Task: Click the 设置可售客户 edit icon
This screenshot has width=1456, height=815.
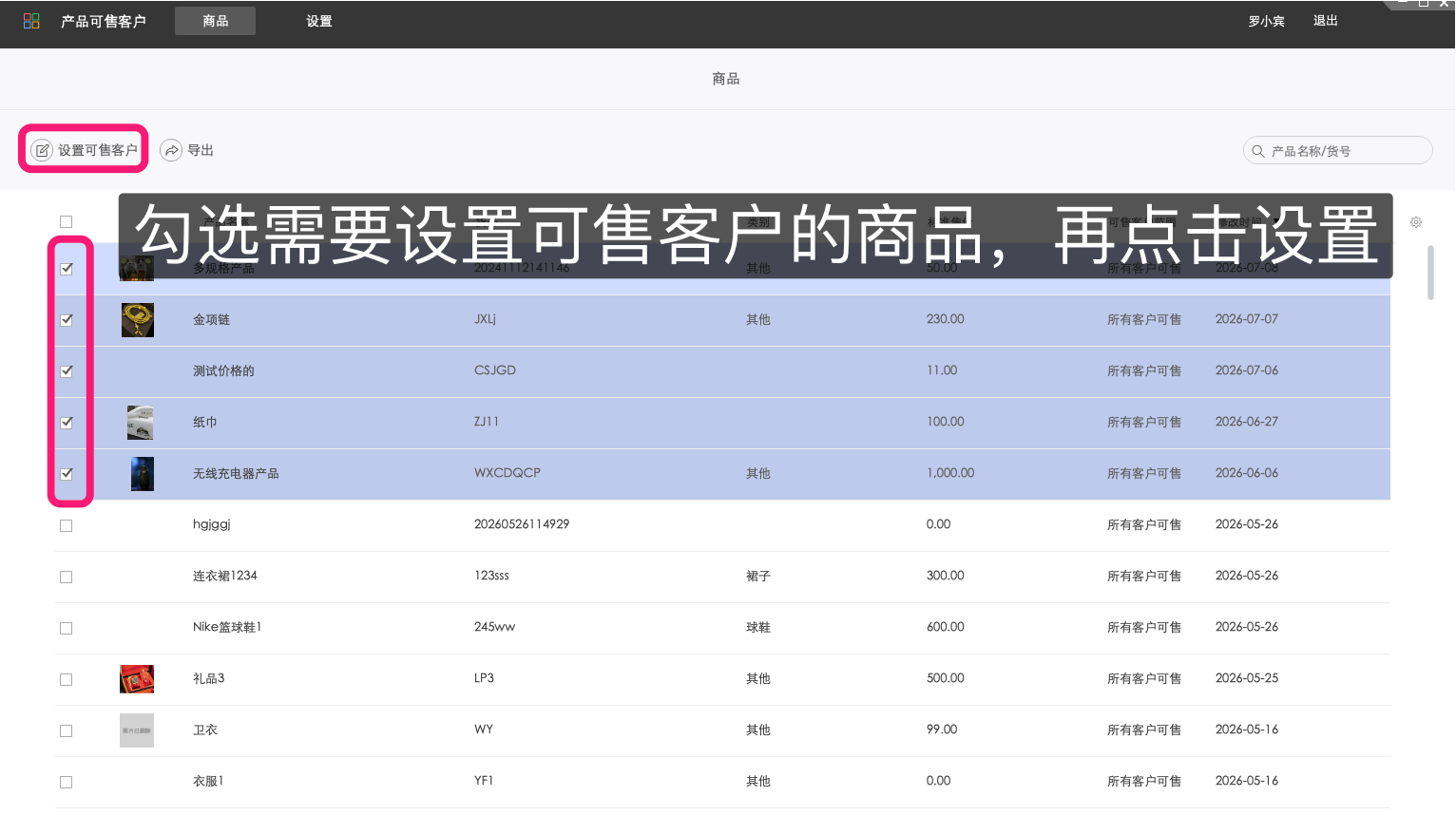Action: click(x=42, y=150)
